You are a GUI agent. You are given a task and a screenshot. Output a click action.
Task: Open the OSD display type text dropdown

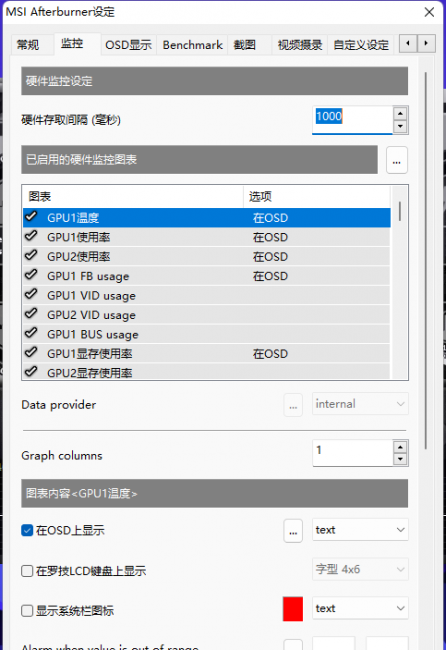360,530
